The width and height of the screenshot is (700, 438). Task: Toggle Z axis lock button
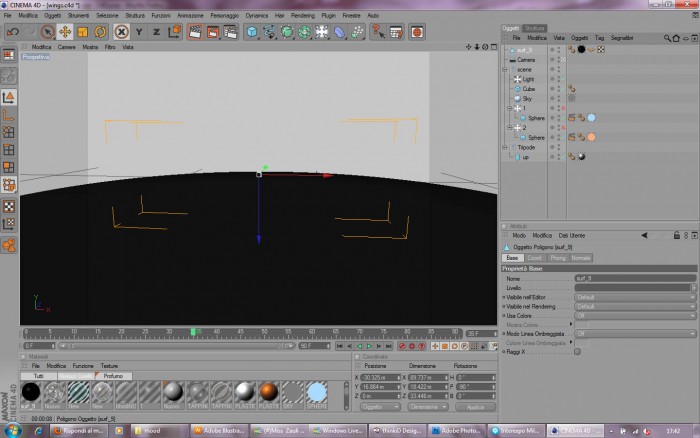click(156, 32)
